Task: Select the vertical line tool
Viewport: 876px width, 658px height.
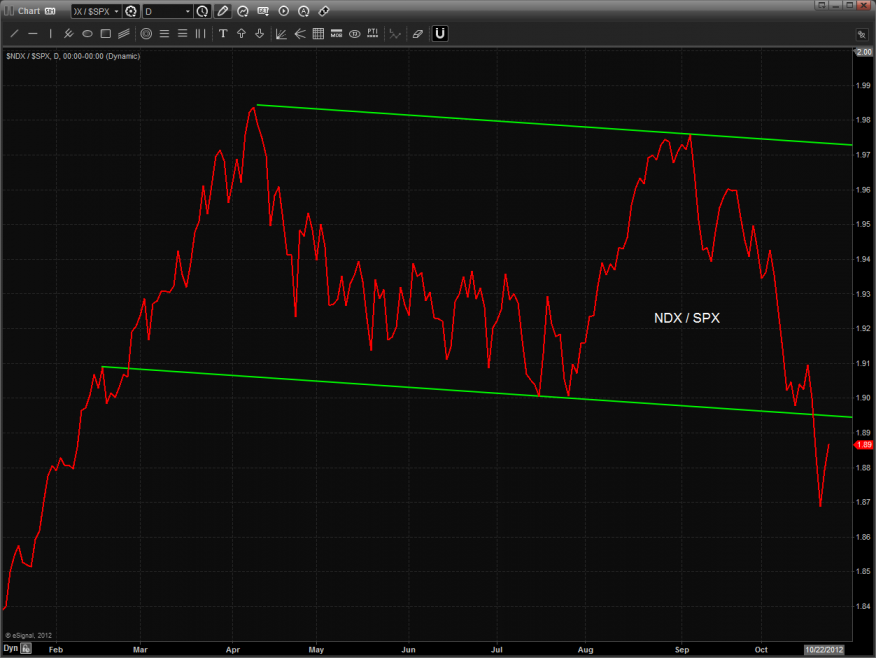Action: tap(50, 34)
